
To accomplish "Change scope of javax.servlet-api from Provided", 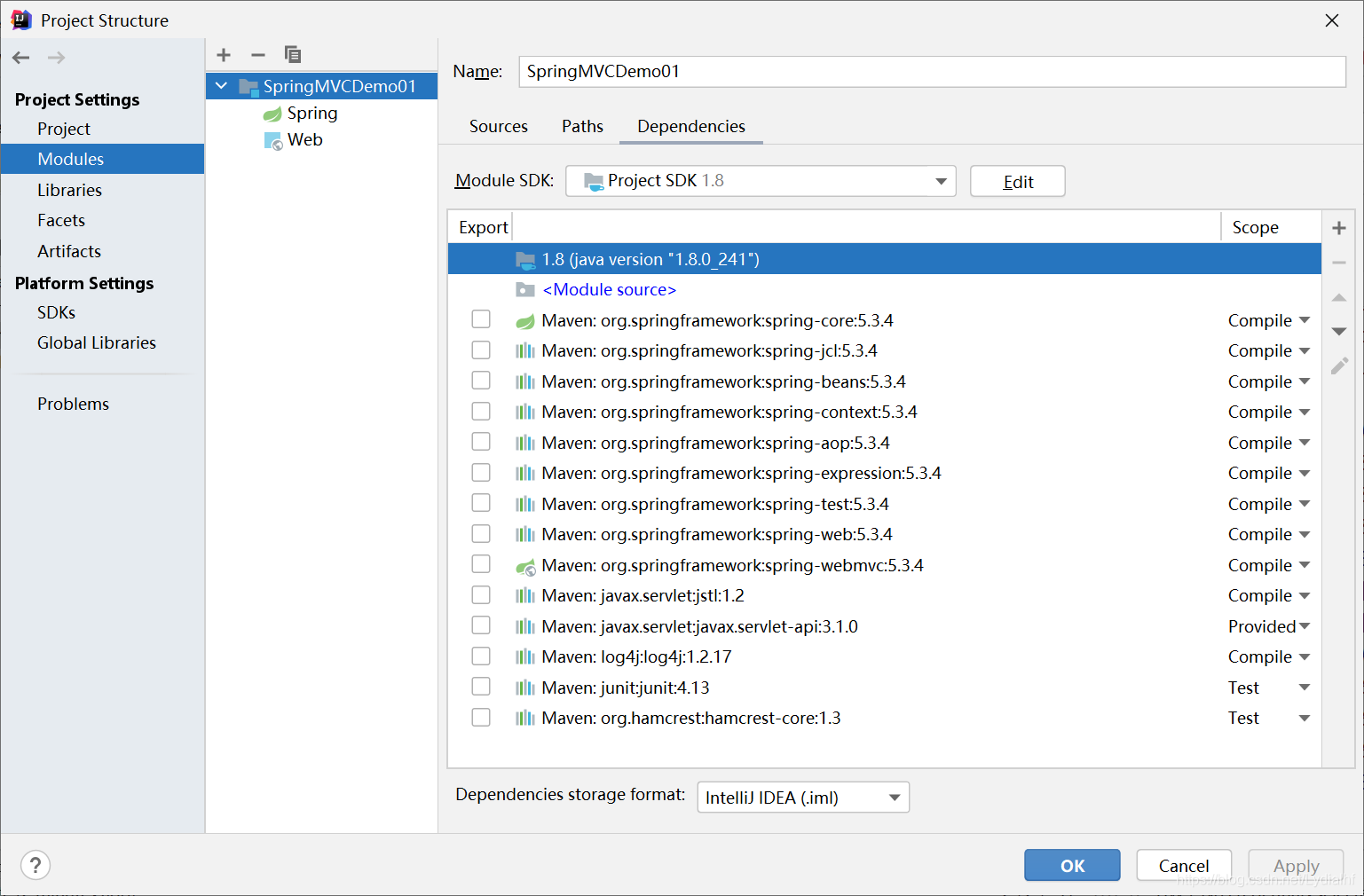I will (1269, 627).
